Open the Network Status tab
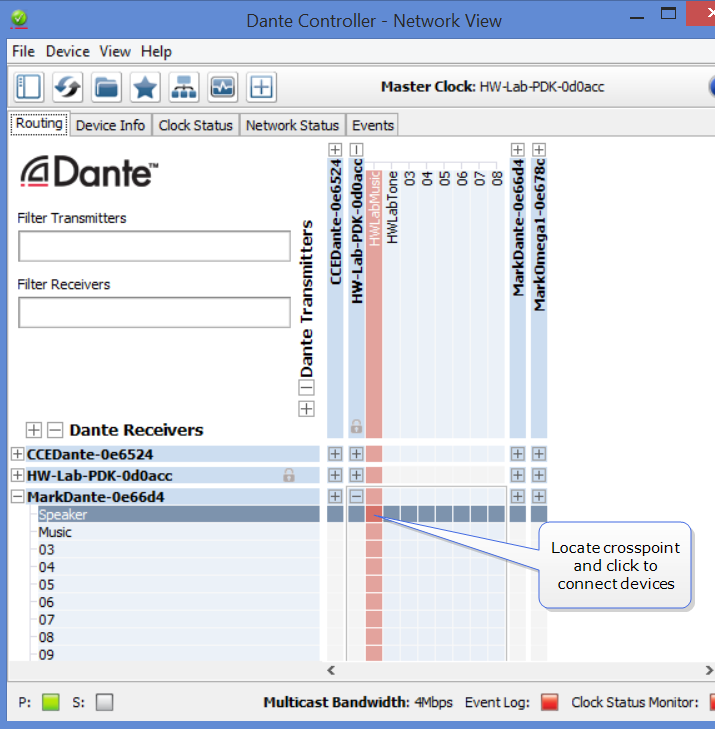 point(292,125)
